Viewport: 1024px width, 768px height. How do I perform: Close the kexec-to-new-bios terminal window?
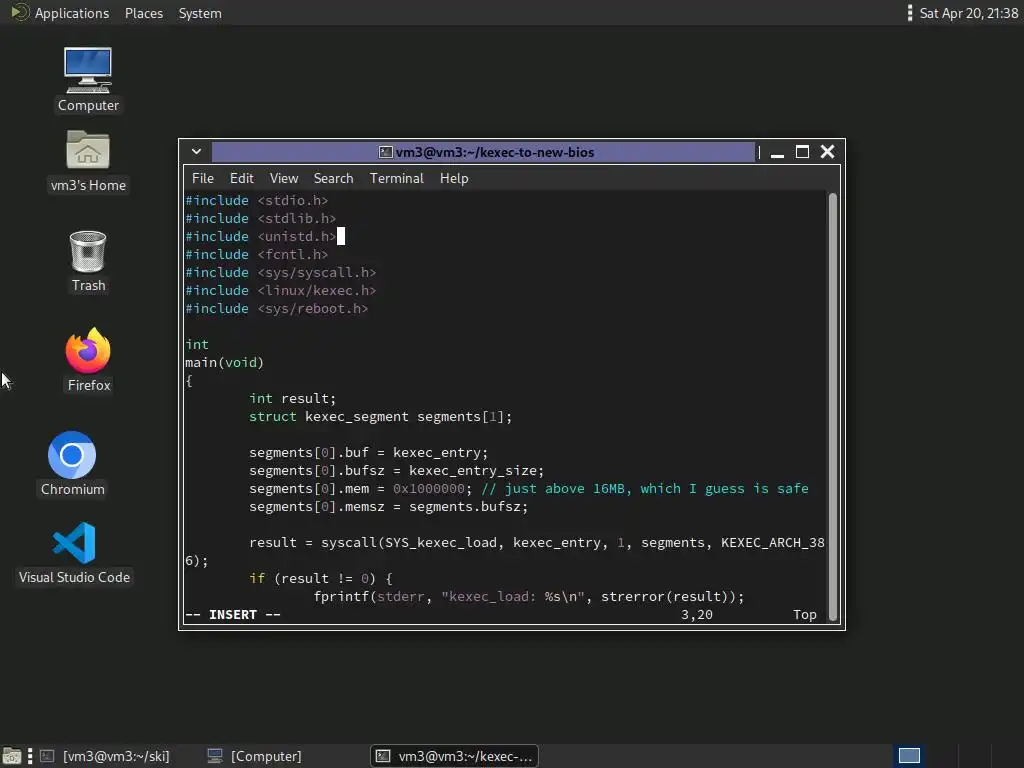click(827, 152)
